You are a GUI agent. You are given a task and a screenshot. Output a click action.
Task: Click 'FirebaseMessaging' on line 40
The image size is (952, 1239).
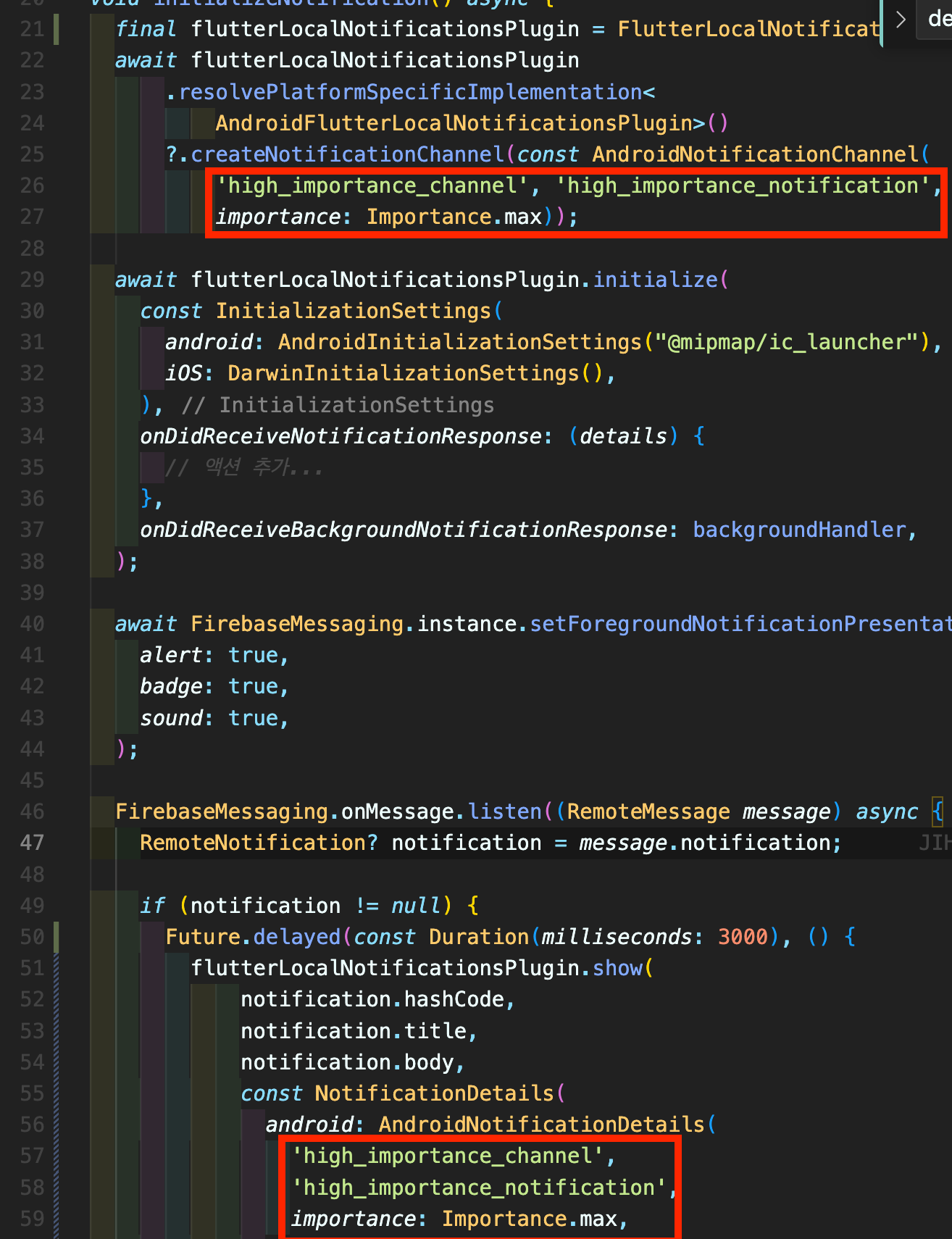click(297, 624)
